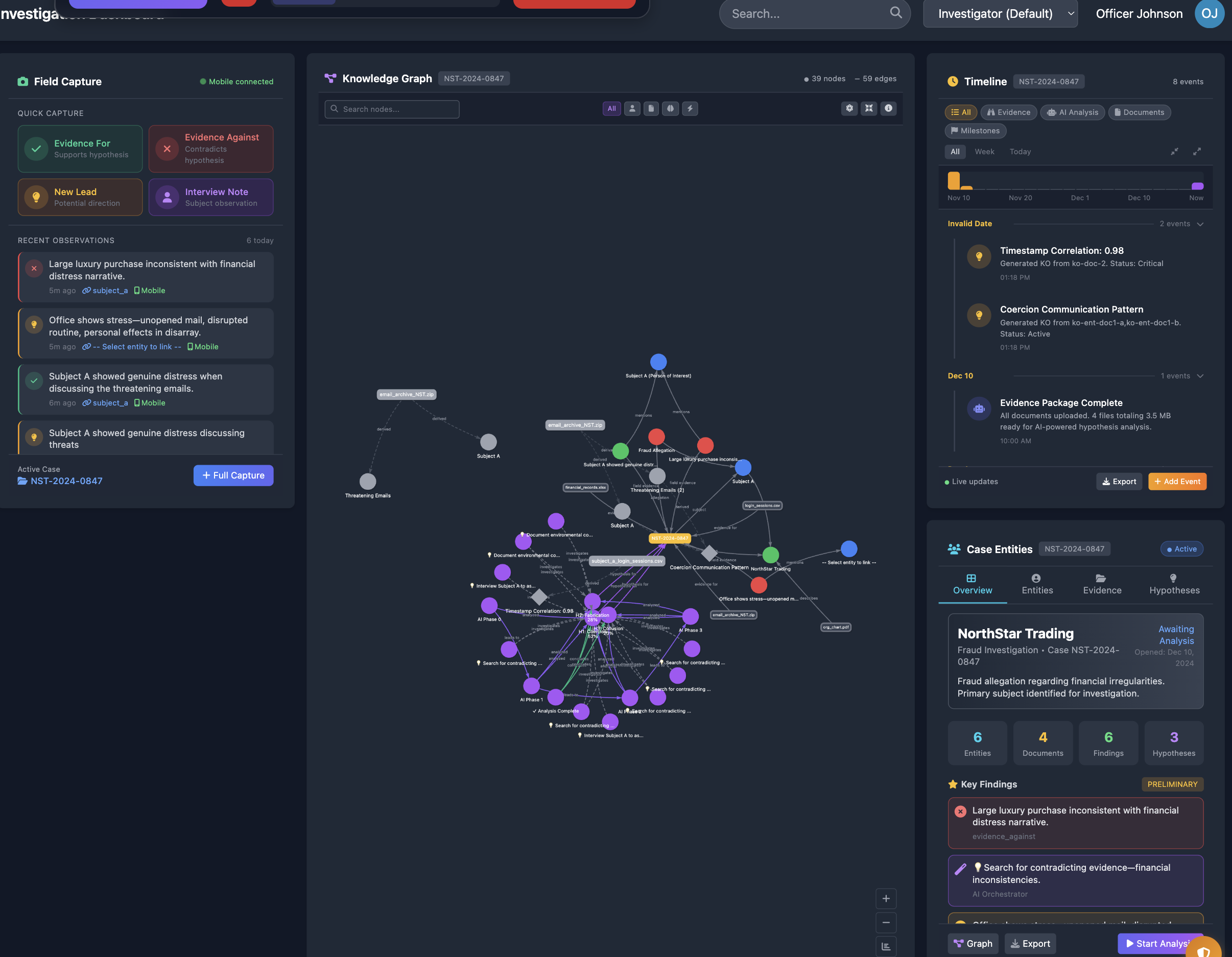This screenshot has height=957, width=1232.
Task: Expand the timeline view with the expand icon
Action: 1196,151
